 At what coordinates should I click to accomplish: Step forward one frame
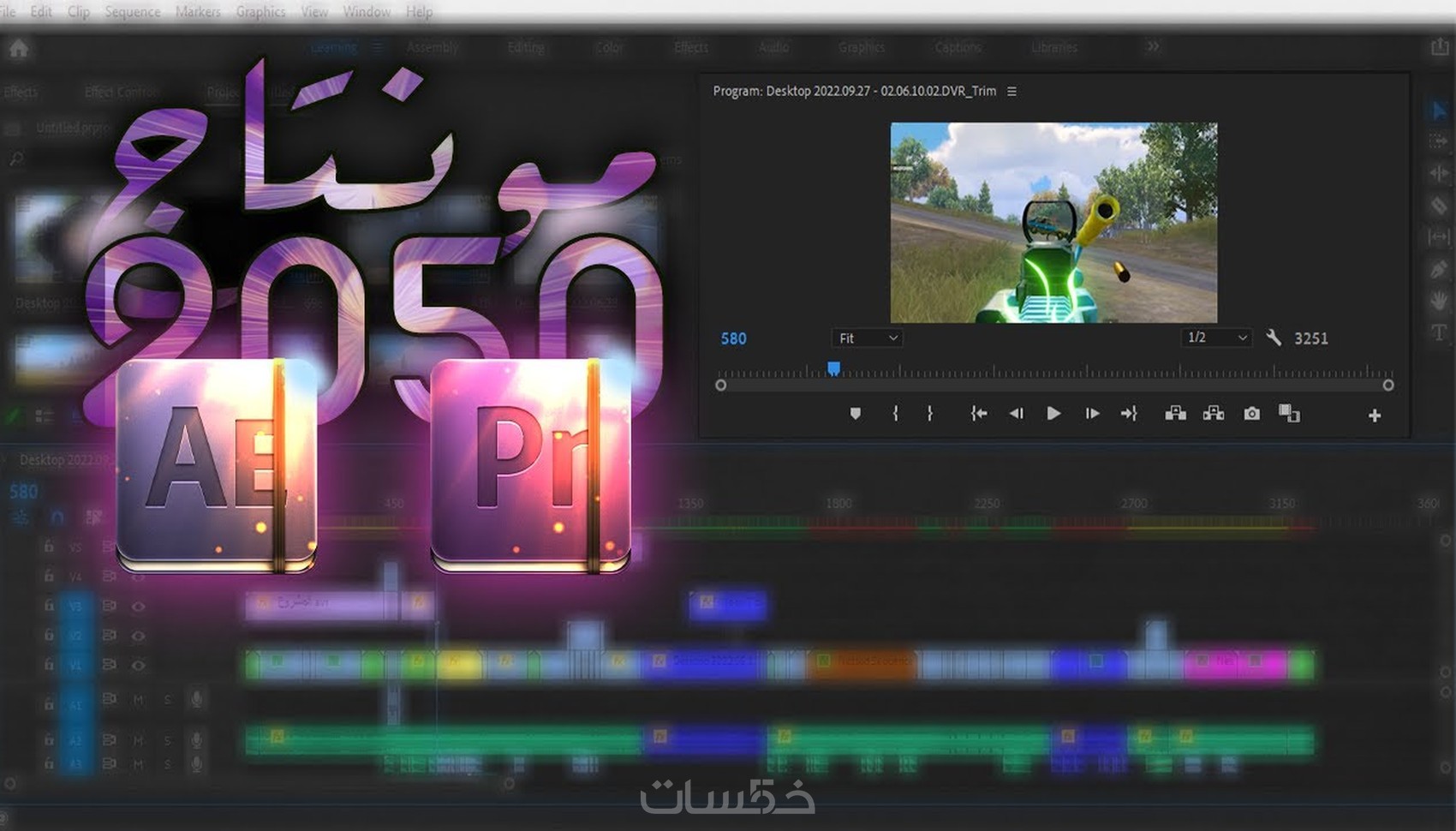click(1092, 414)
